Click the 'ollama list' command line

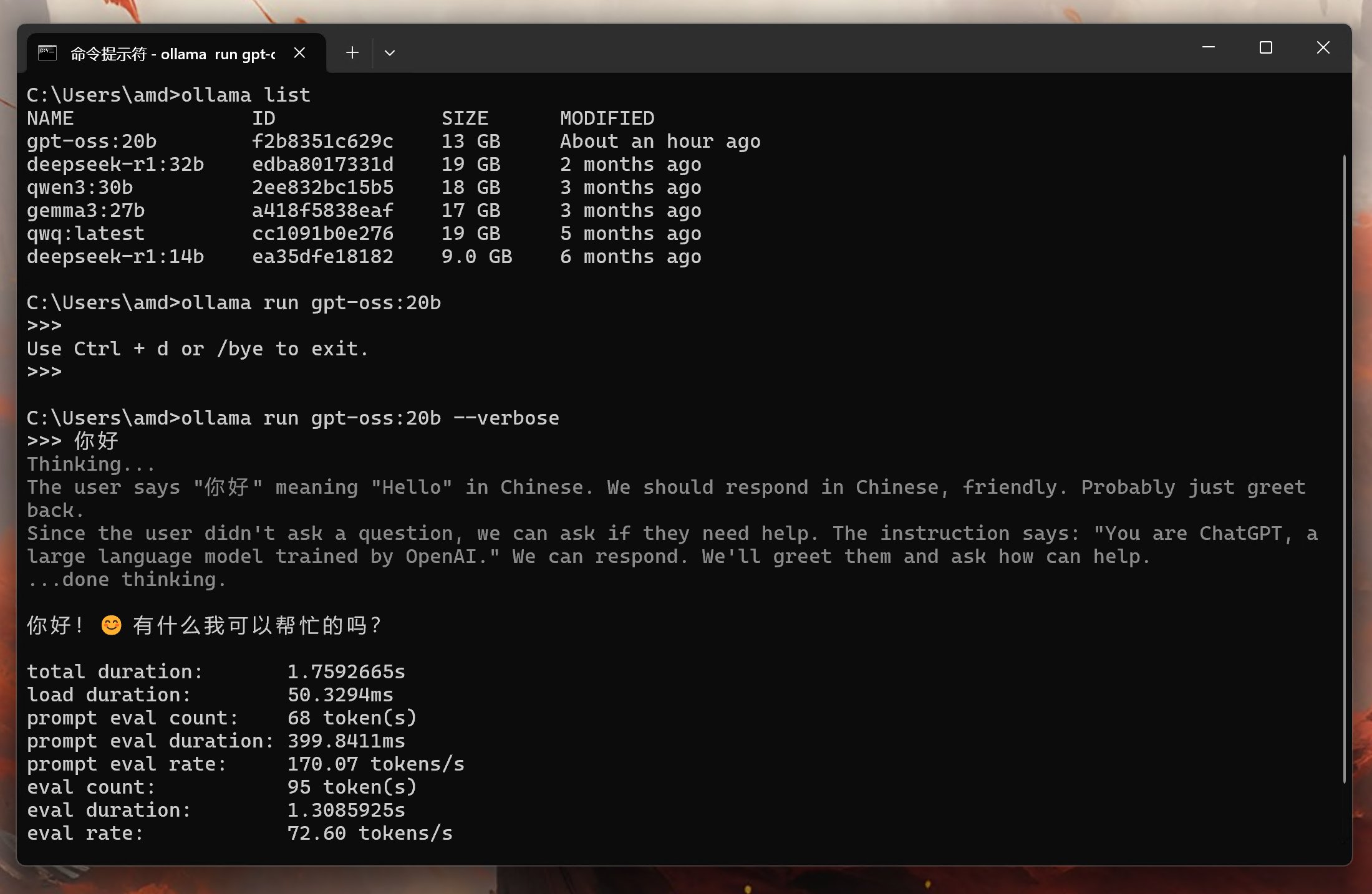pos(168,95)
